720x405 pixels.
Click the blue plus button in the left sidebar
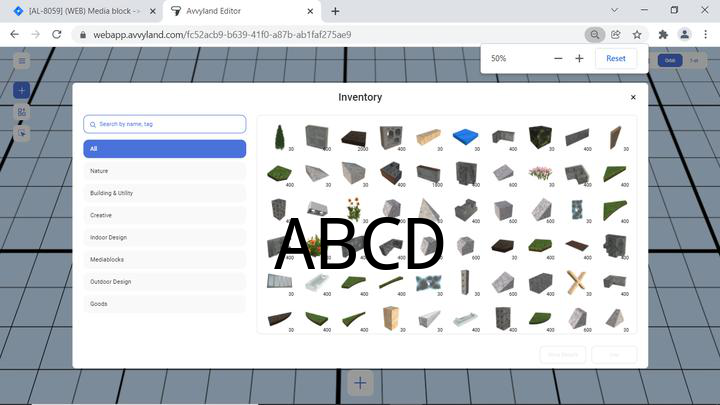pos(22,90)
